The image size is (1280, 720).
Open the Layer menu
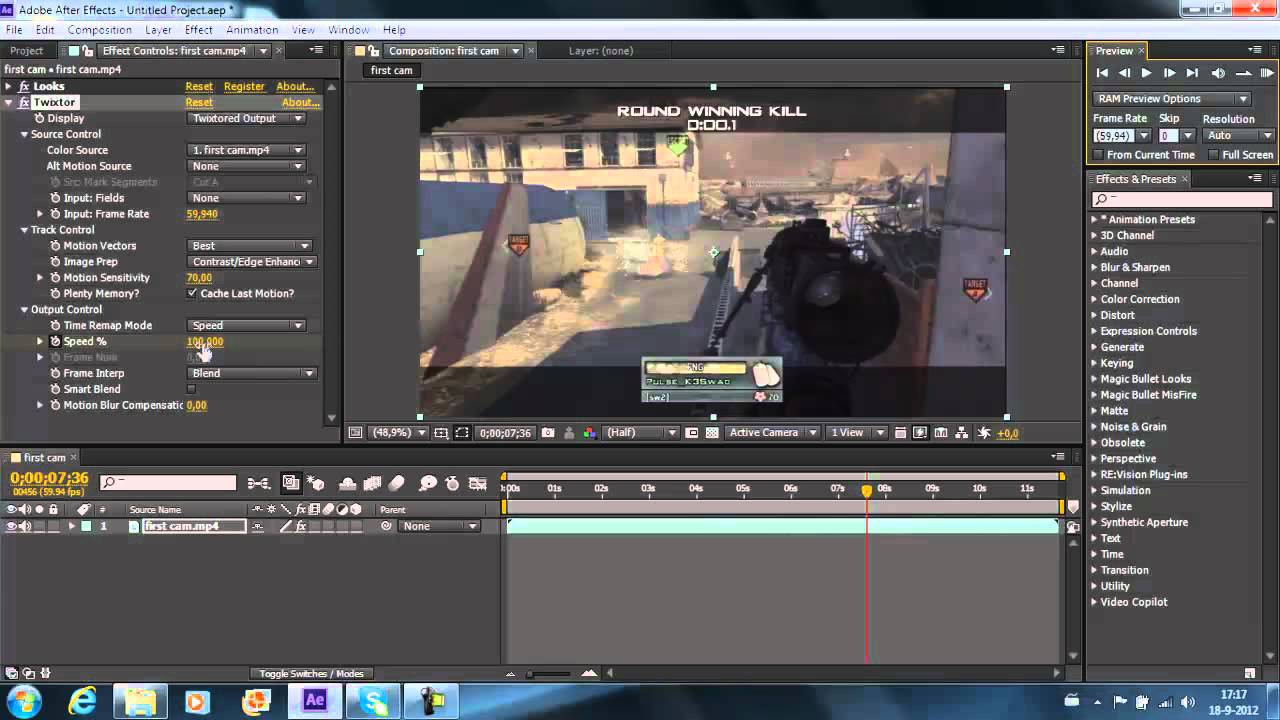[158, 30]
